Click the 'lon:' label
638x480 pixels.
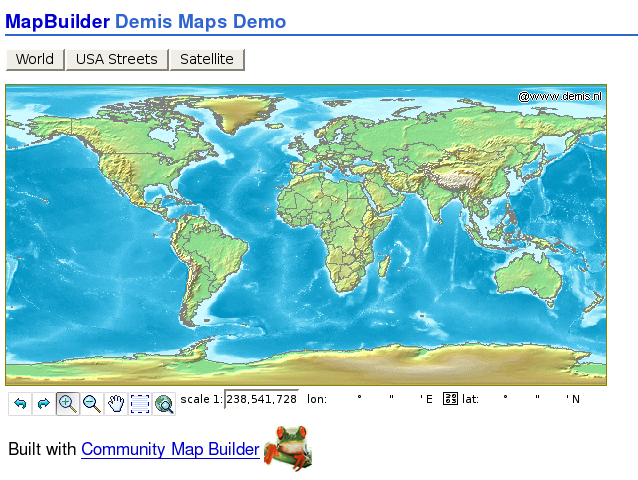click(x=317, y=399)
